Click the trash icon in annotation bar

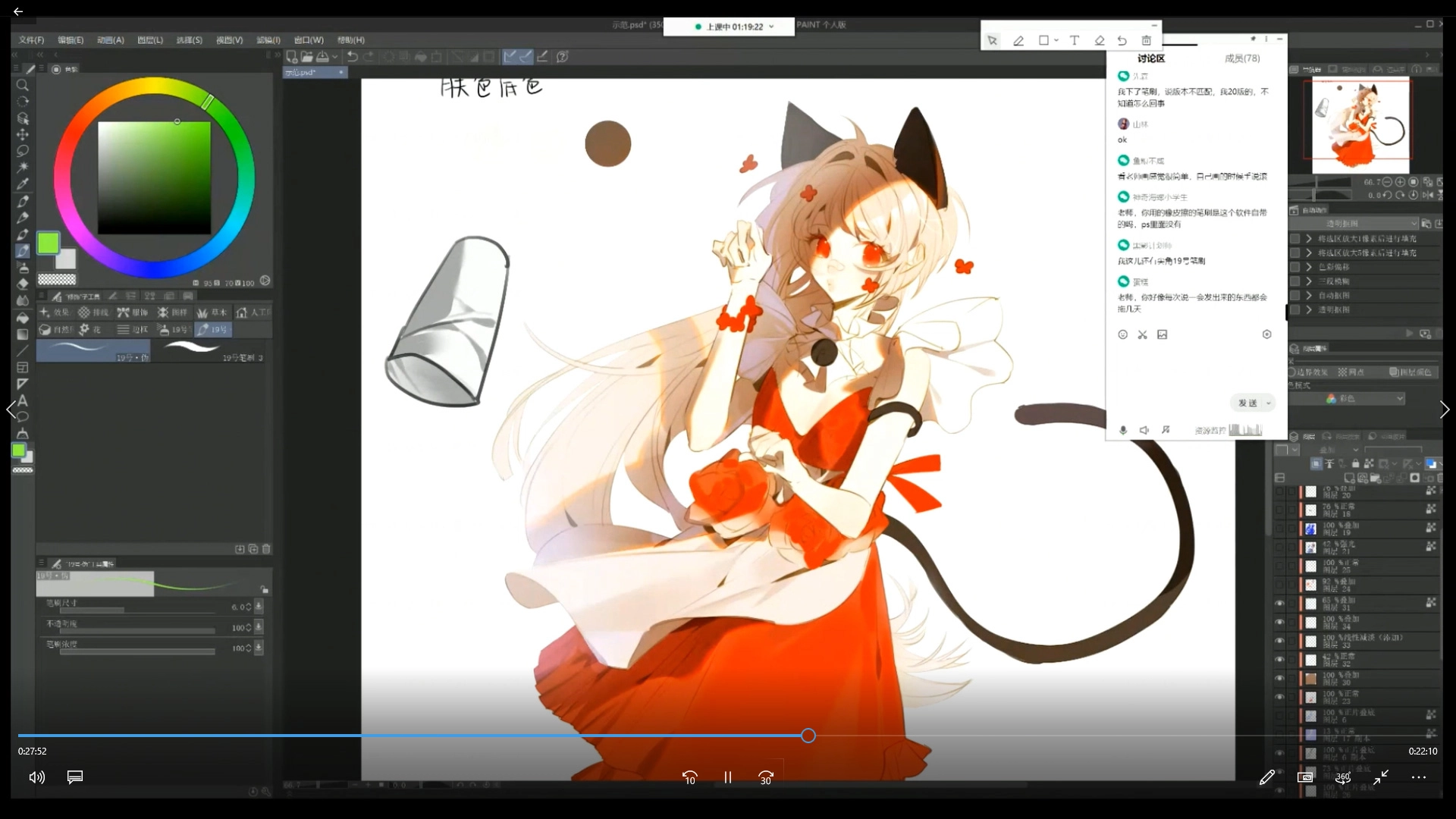[x=1147, y=41]
